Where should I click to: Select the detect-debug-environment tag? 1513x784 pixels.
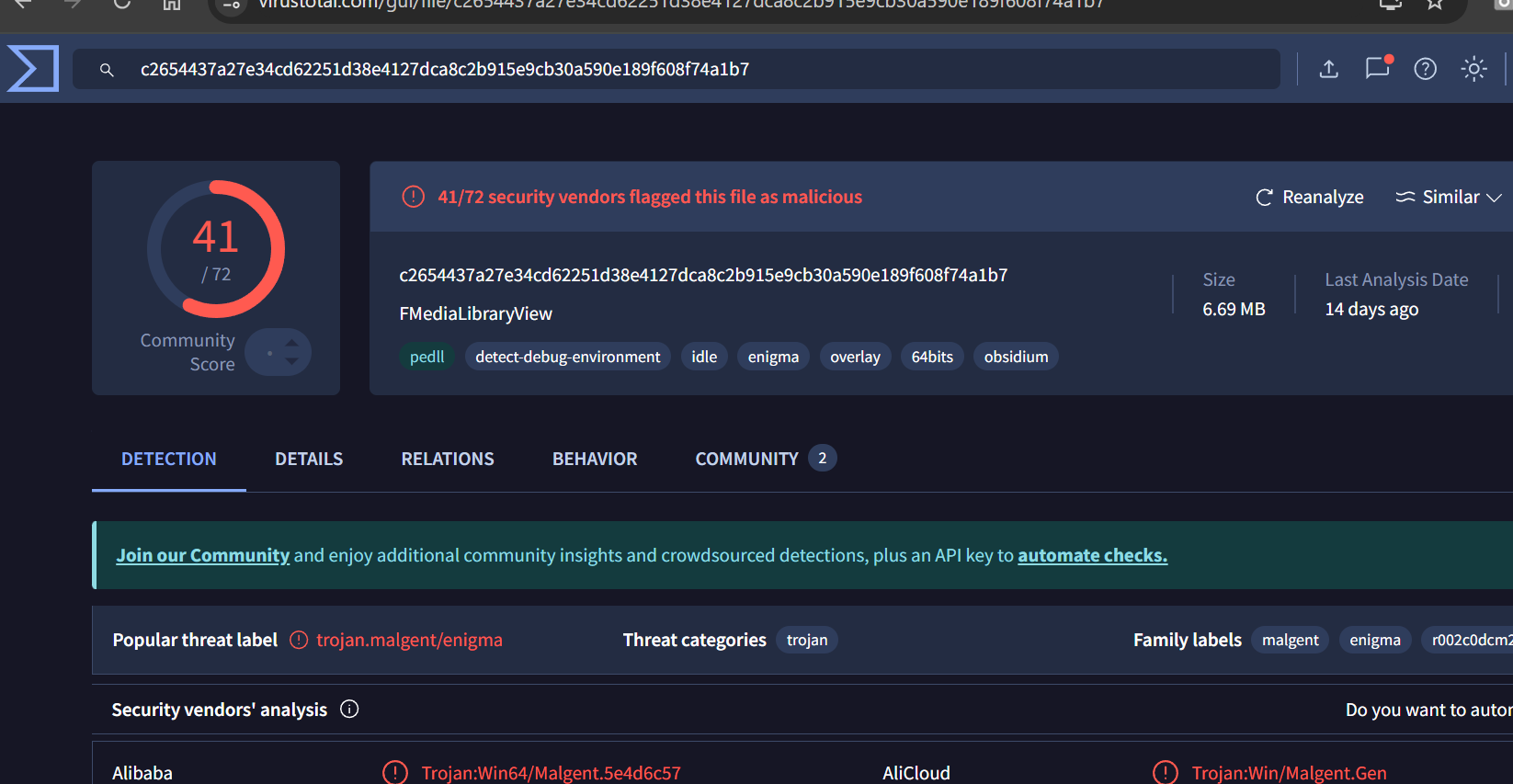[568, 357]
